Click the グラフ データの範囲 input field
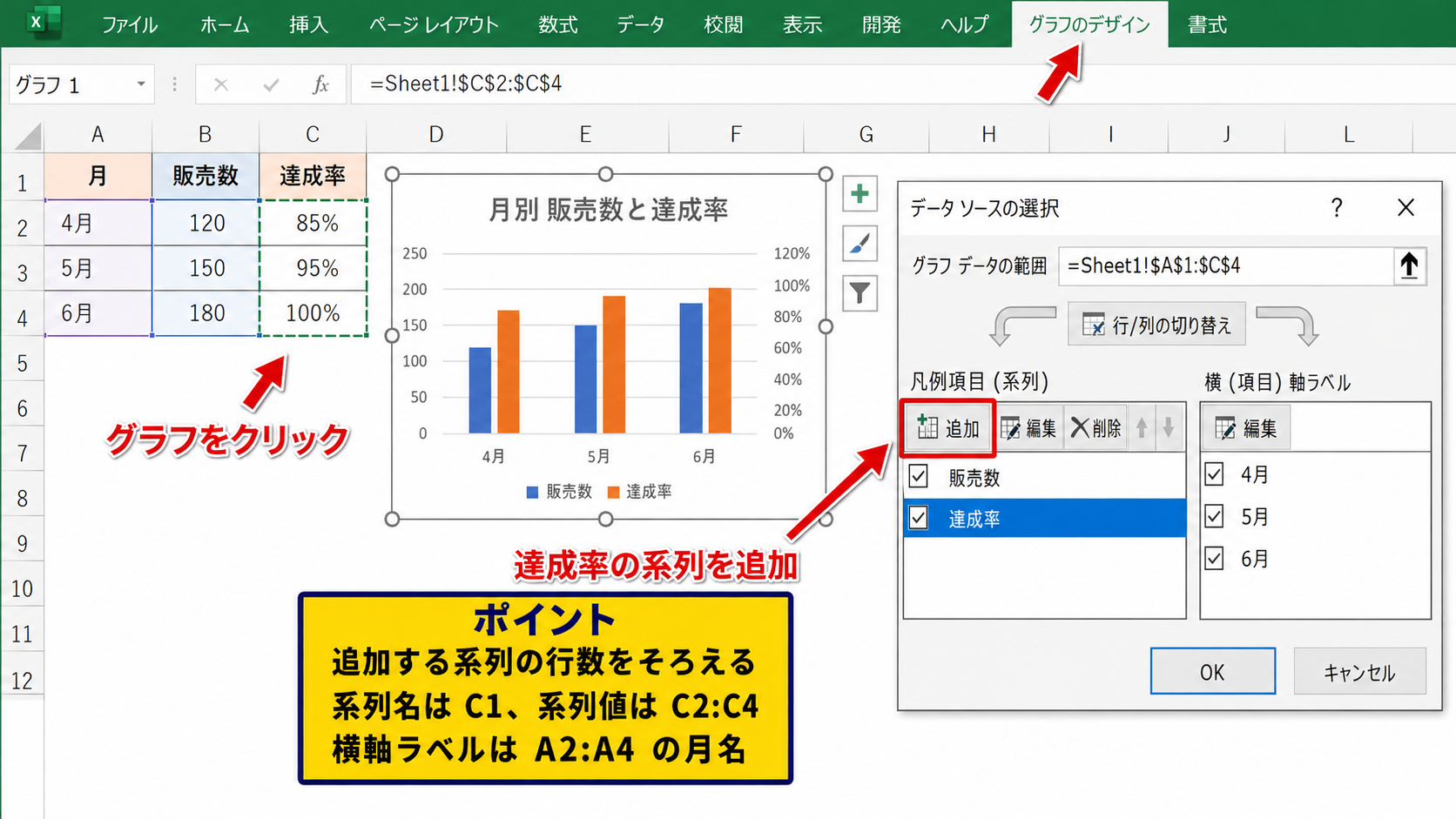The width and height of the screenshot is (1456, 819). [x=1225, y=265]
